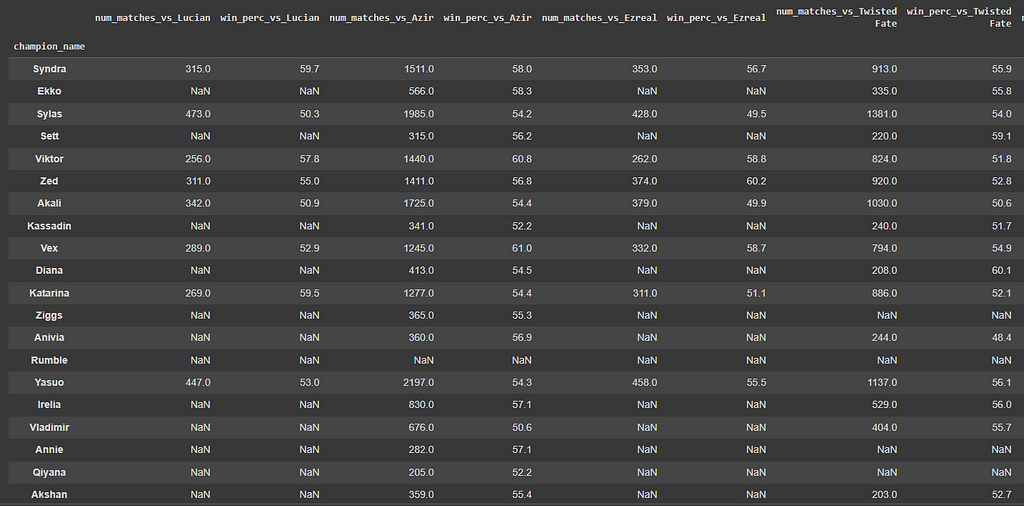Click the win_perc_vs_Twisted Fate column header
Screen dimensions: 1024x506
[959, 18]
